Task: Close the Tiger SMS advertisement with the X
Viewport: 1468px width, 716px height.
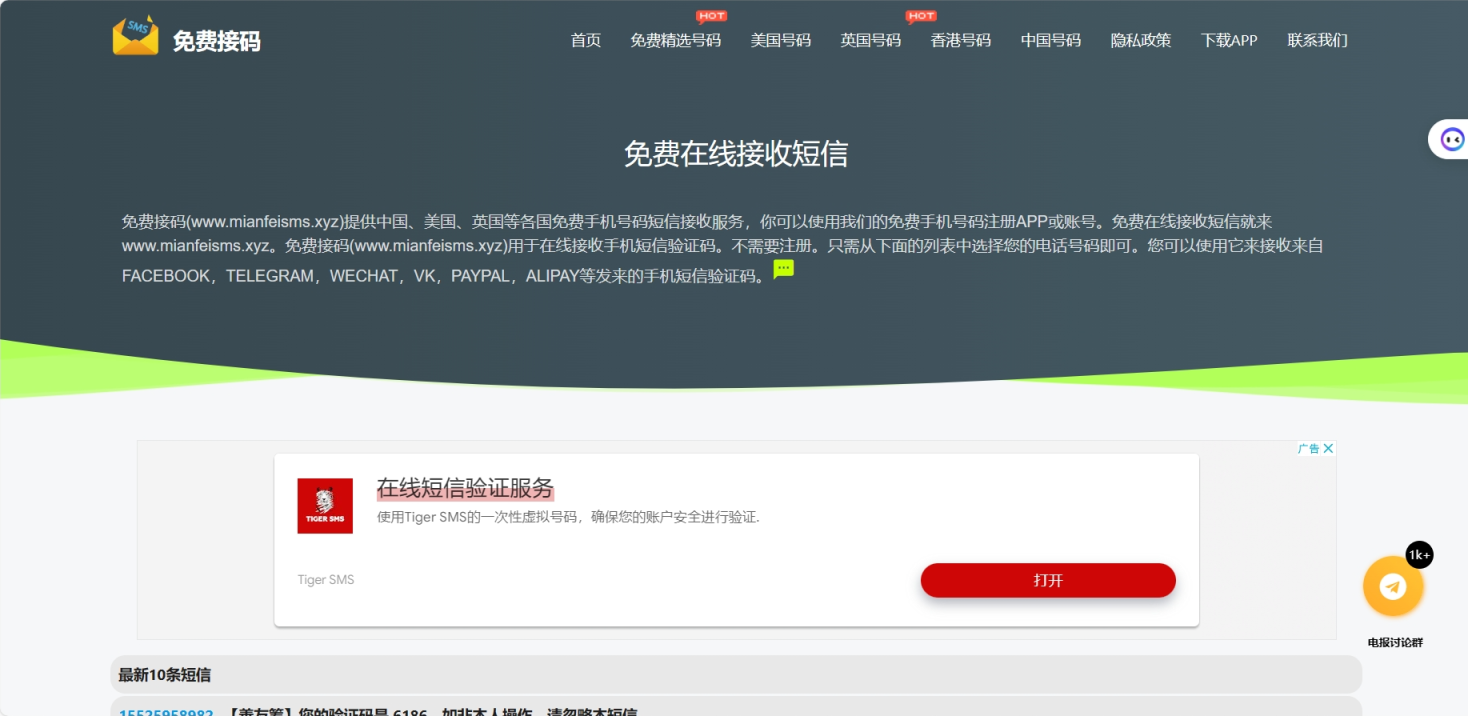Action: pos(1329,447)
